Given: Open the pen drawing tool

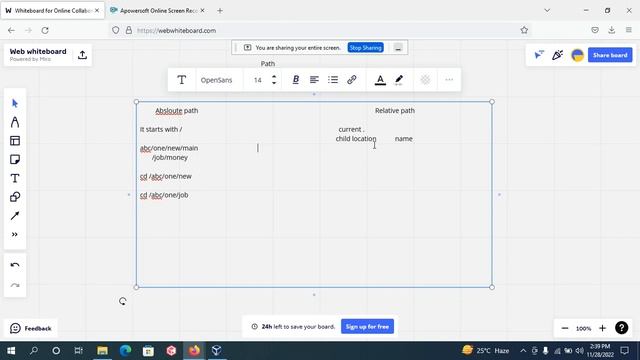Looking at the screenshot, I should (15, 122).
